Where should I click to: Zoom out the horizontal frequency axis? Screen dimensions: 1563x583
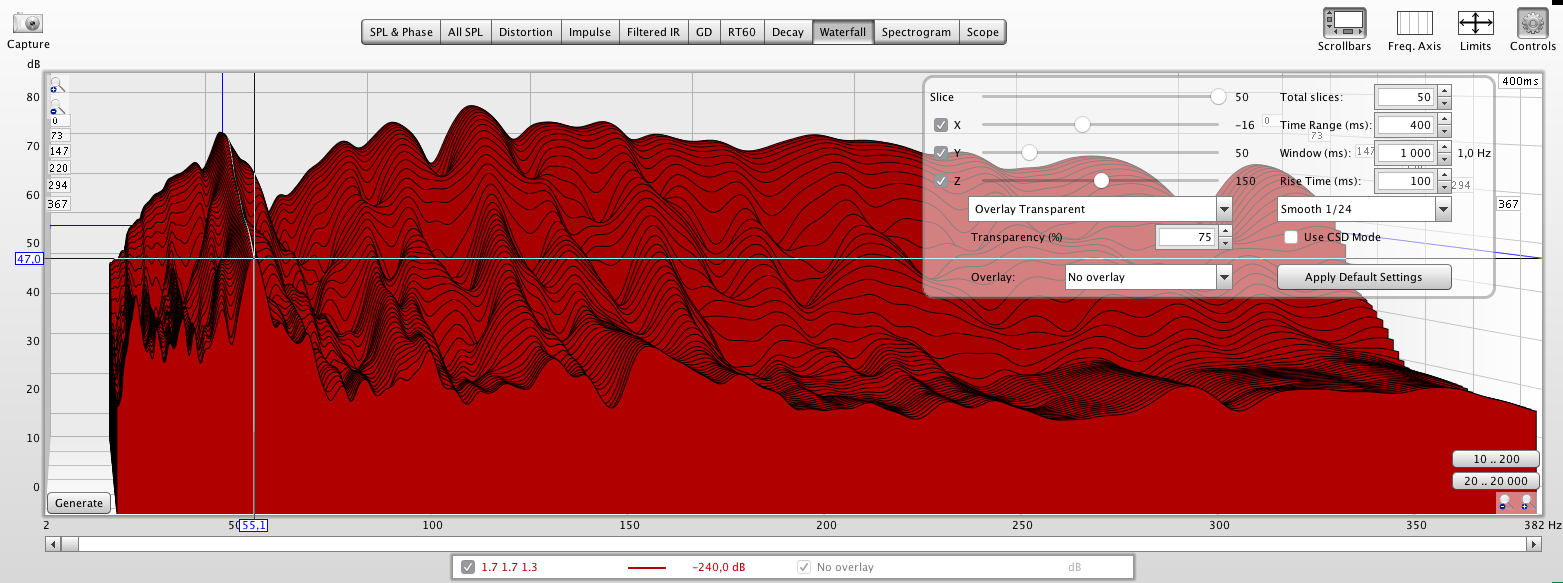1504,502
